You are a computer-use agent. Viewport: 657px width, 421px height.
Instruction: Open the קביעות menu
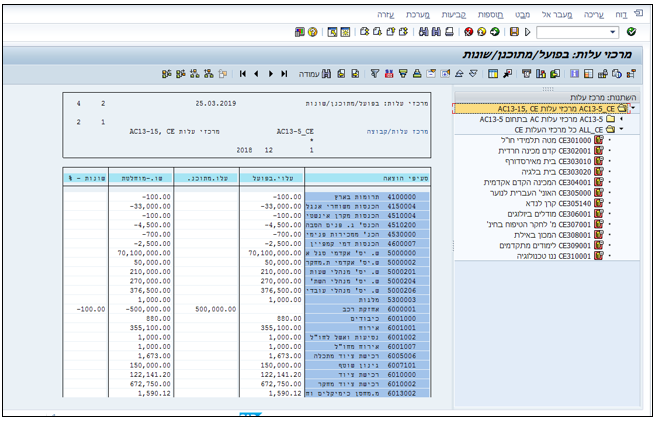[454, 15]
